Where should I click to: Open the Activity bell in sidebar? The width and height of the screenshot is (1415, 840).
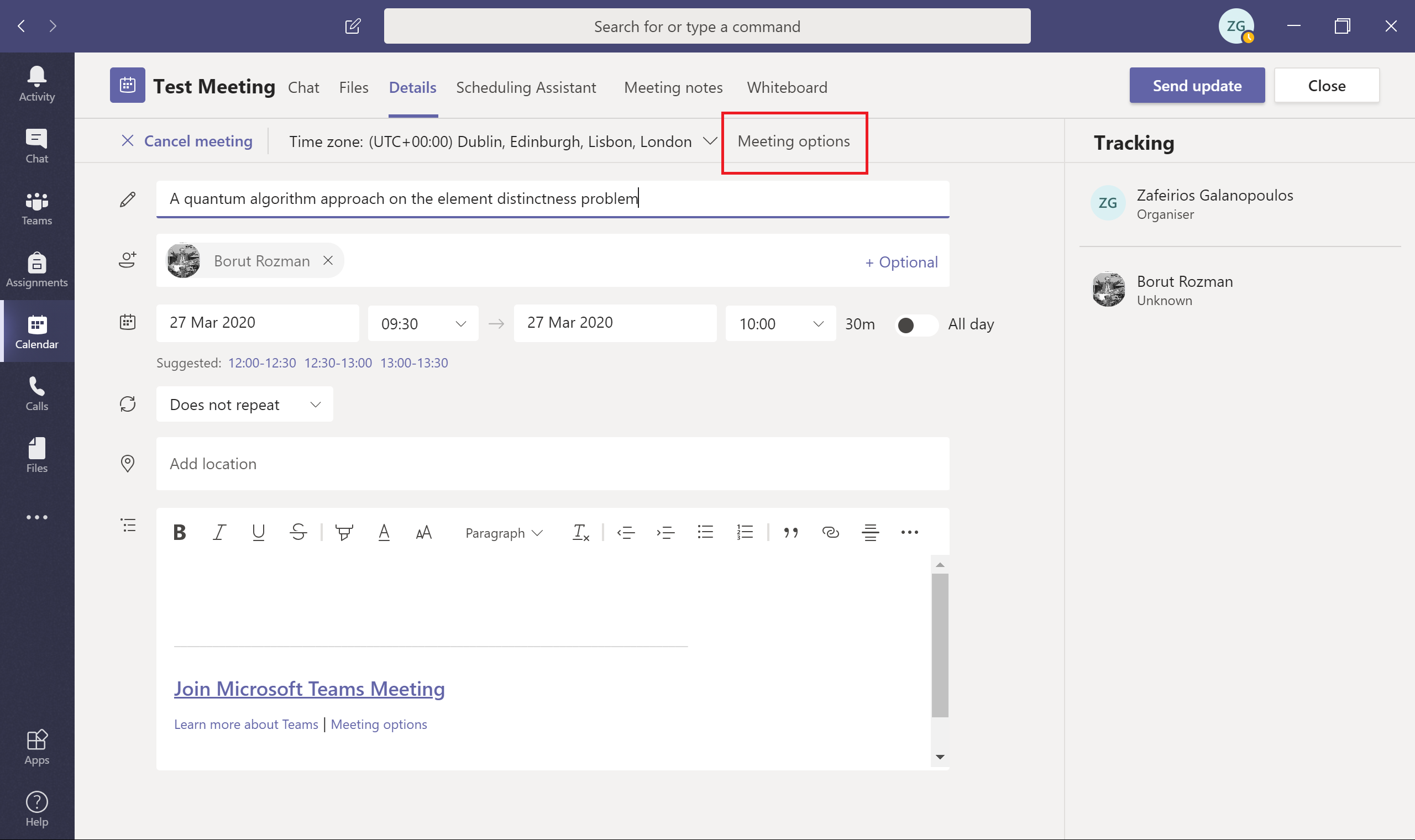(37, 84)
